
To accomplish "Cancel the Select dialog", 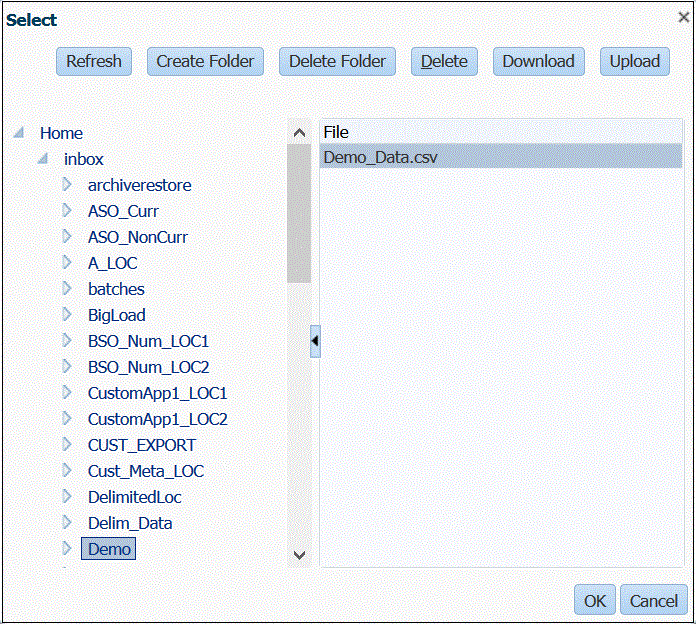I will coord(654,600).
